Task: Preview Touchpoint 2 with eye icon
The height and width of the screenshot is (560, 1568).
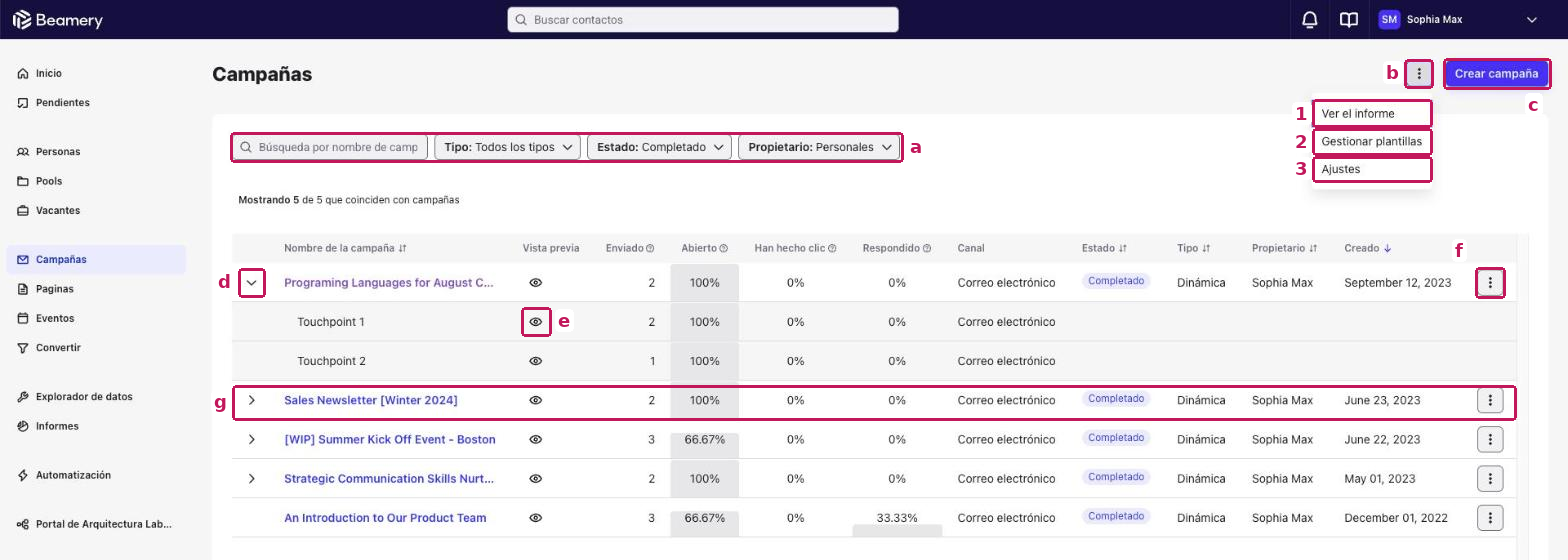Action: tap(536, 361)
